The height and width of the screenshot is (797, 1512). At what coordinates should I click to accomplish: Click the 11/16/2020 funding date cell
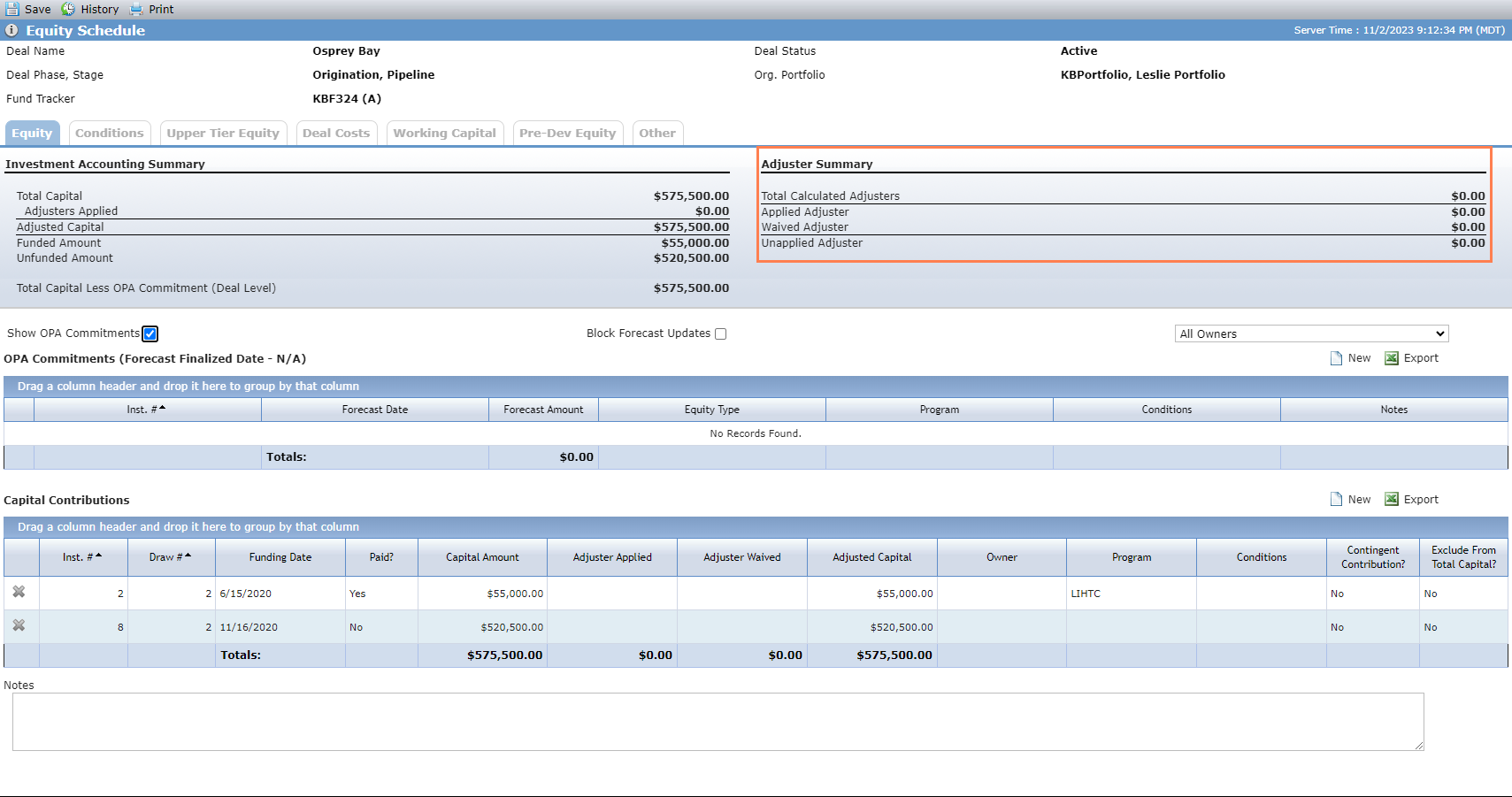[280, 627]
